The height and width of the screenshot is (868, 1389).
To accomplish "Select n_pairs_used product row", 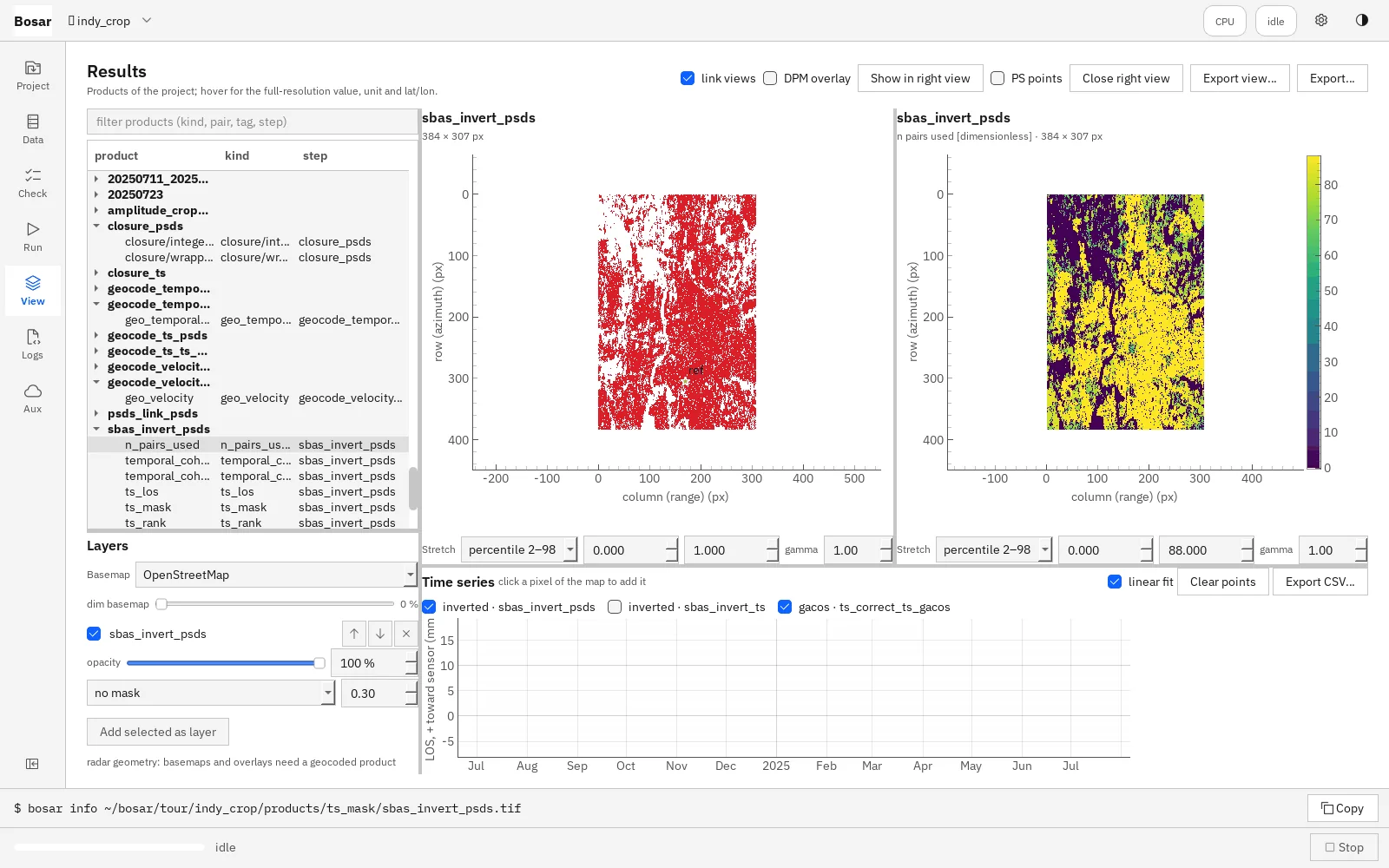I will point(248,444).
